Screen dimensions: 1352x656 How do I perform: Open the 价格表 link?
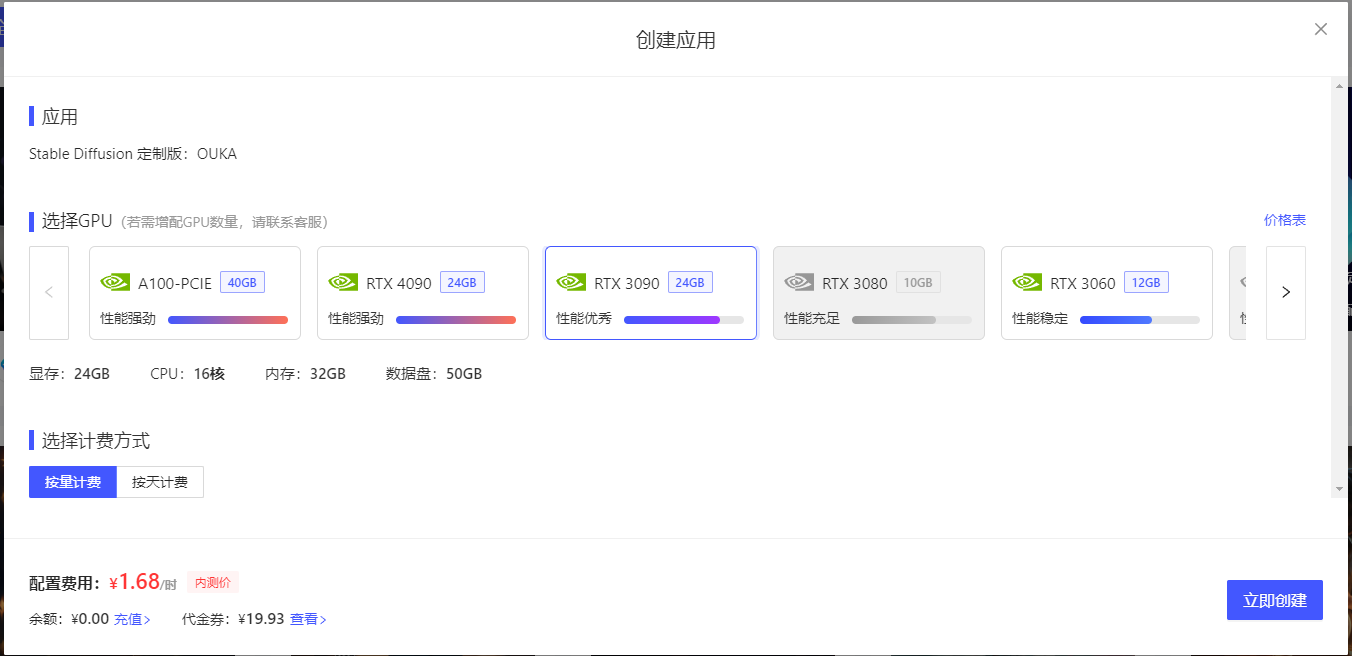(x=1285, y=220)
